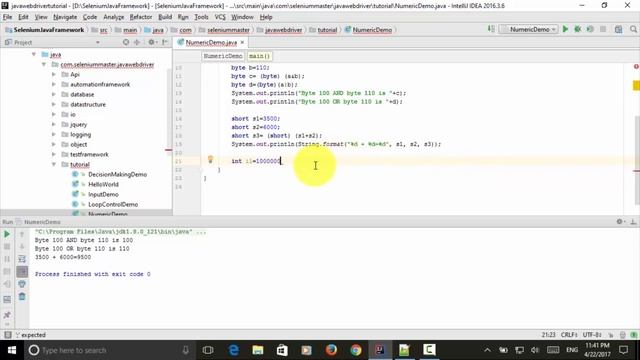Expand the datastructure package
The width and height of the screenshot is (640, 360).
[x=53, y=104]
